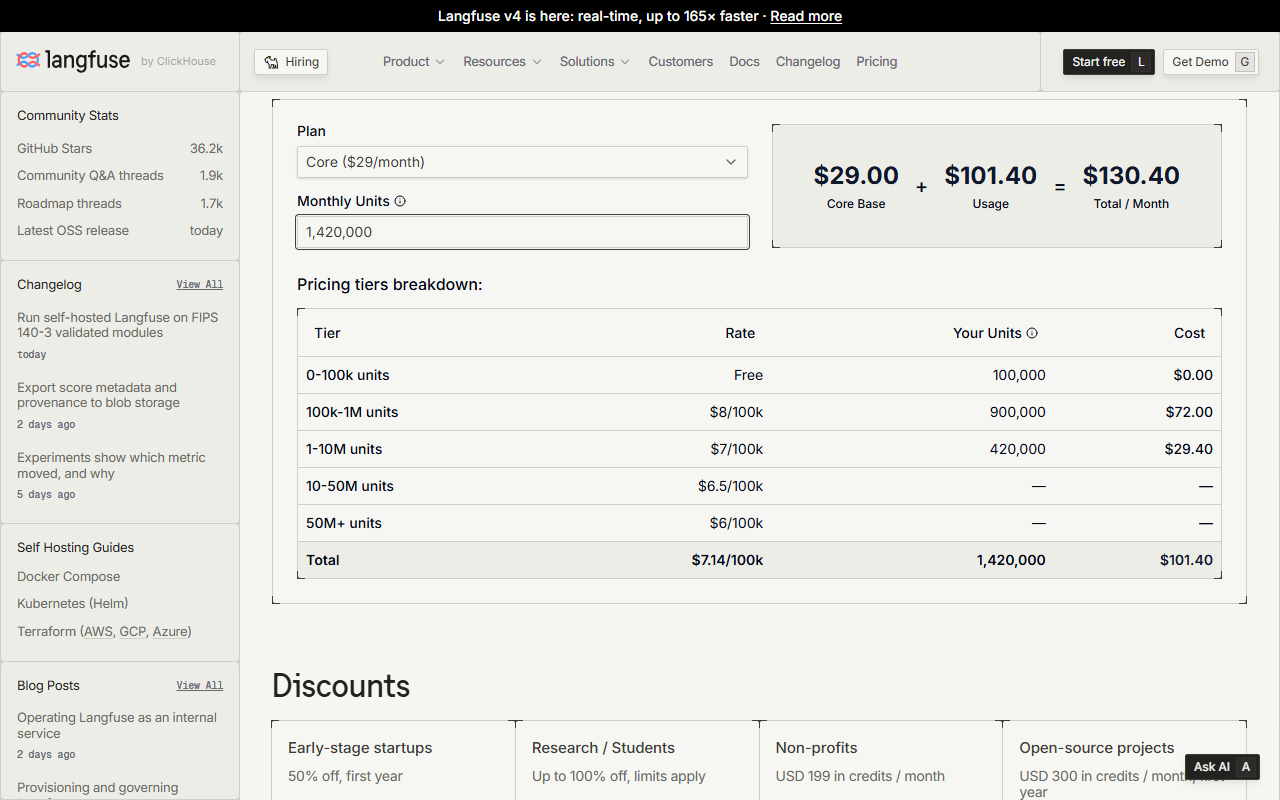Viewport: 1280px width, 800px height.
Task: Open the Azure Terraform guide link
Action: [x=170, y=632]
